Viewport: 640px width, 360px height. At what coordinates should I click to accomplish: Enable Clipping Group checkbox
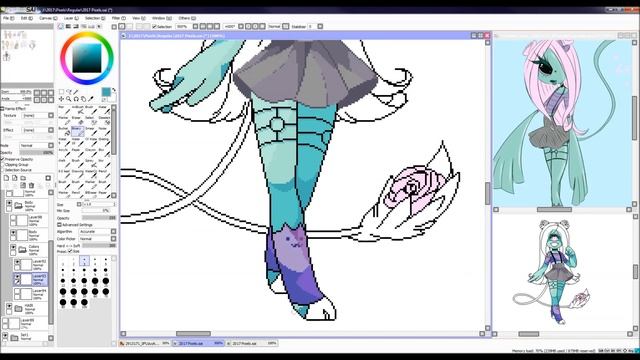[x=2, y=164]
